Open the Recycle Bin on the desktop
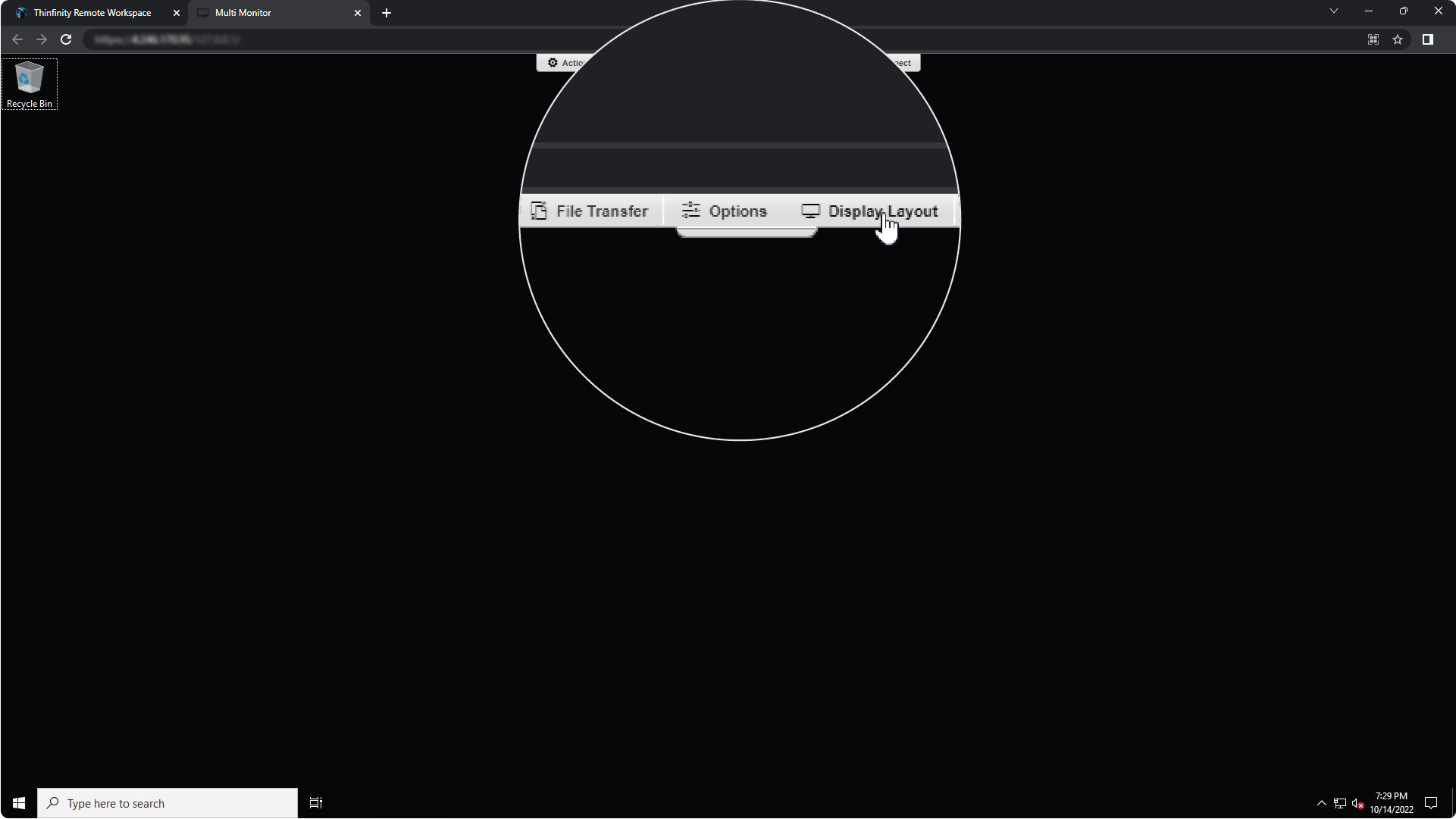Image resolution: width=1456 pixels, height=819 pixels. pos(29,78)
